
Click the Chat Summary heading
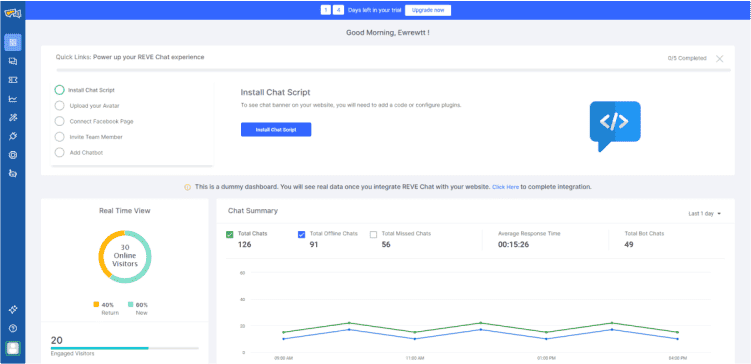click(x=252, y=211)
